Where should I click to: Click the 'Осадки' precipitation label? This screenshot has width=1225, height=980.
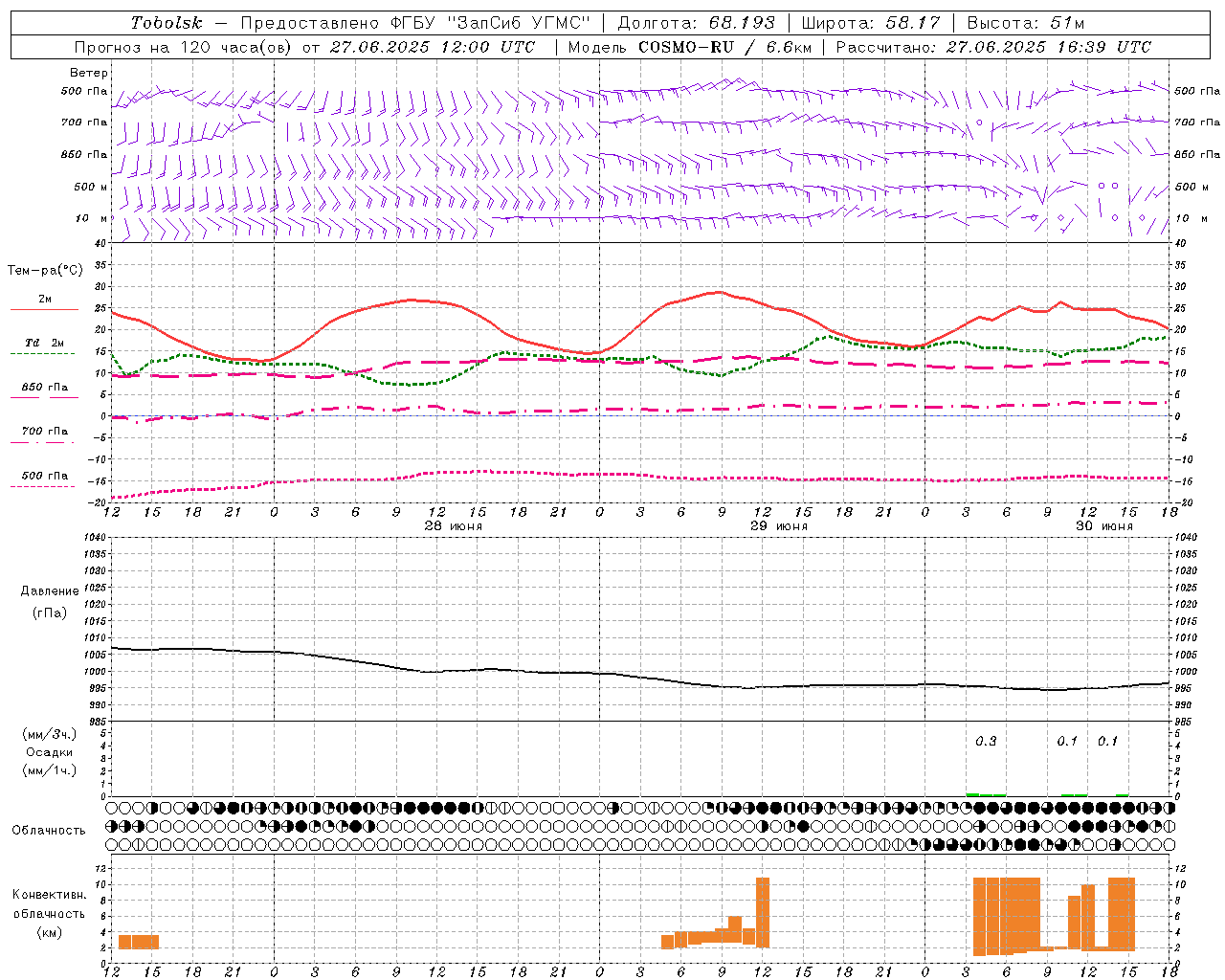click(50, 752)
